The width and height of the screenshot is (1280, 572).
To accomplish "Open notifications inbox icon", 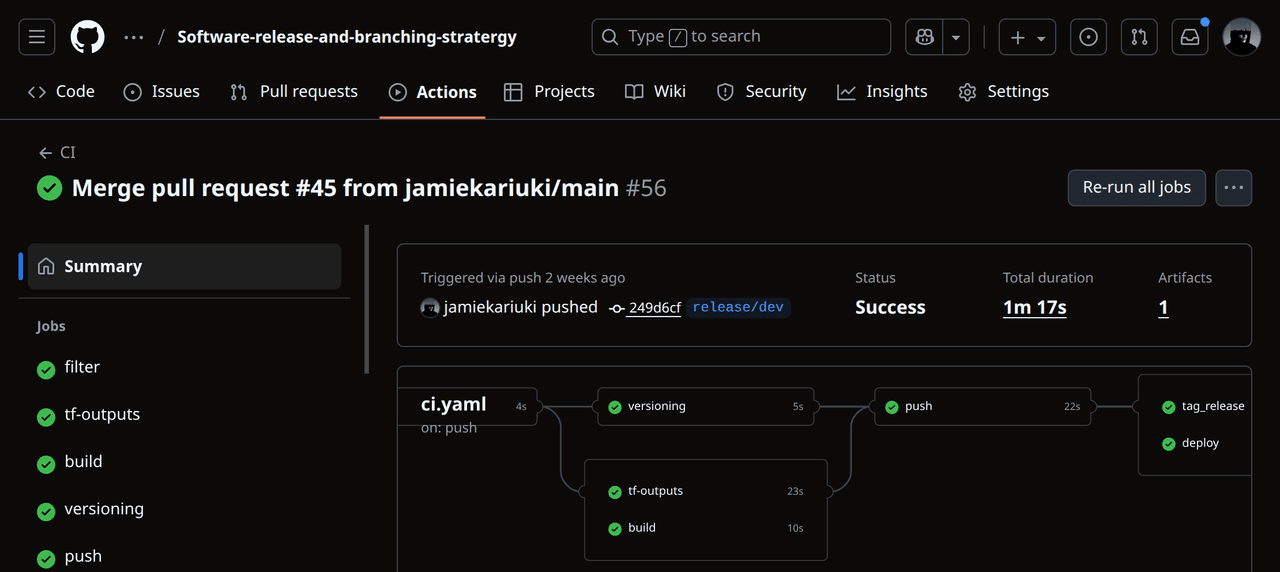I will tap(1190, 37).
